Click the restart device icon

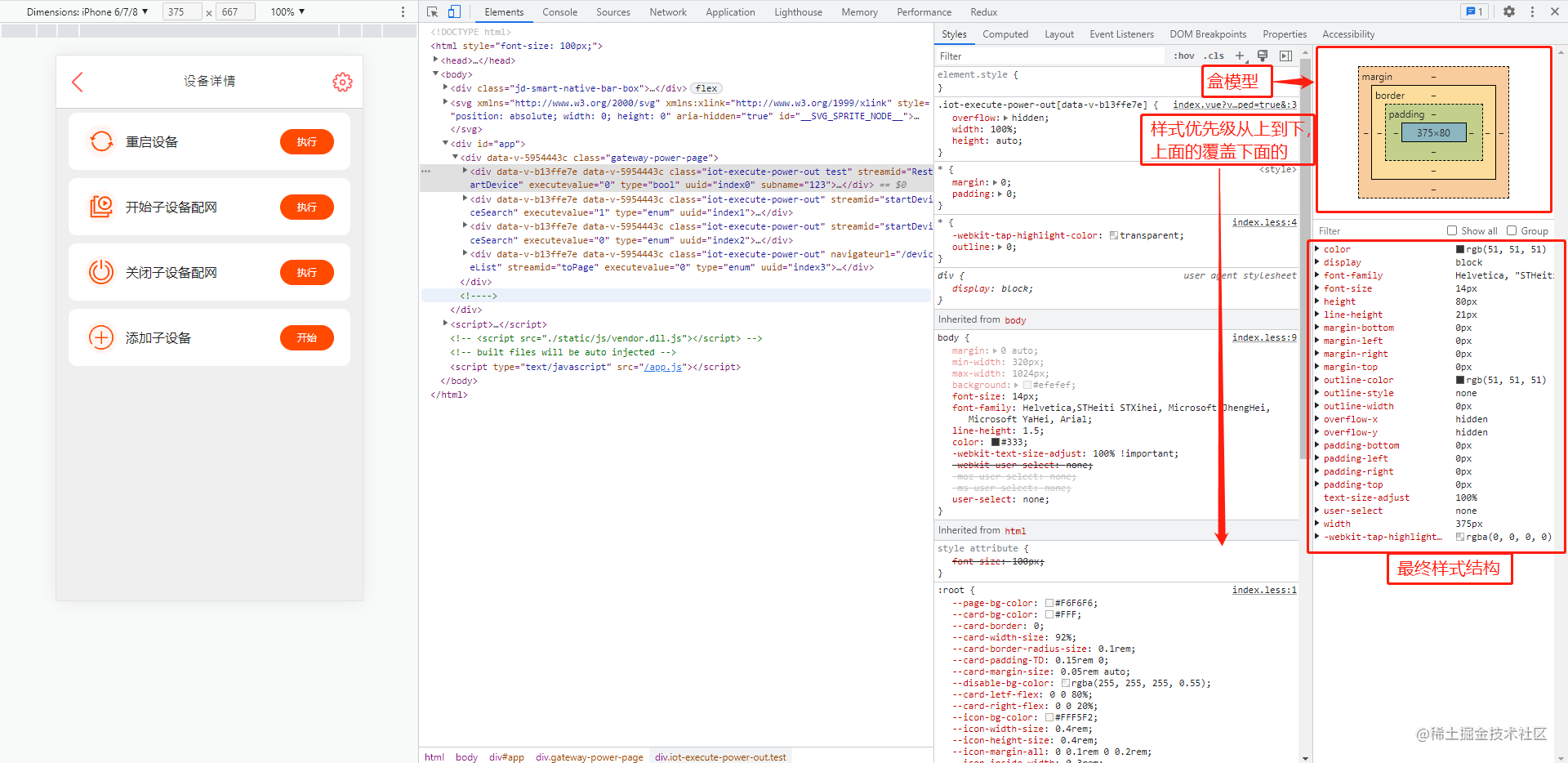(x=101, y=141)
